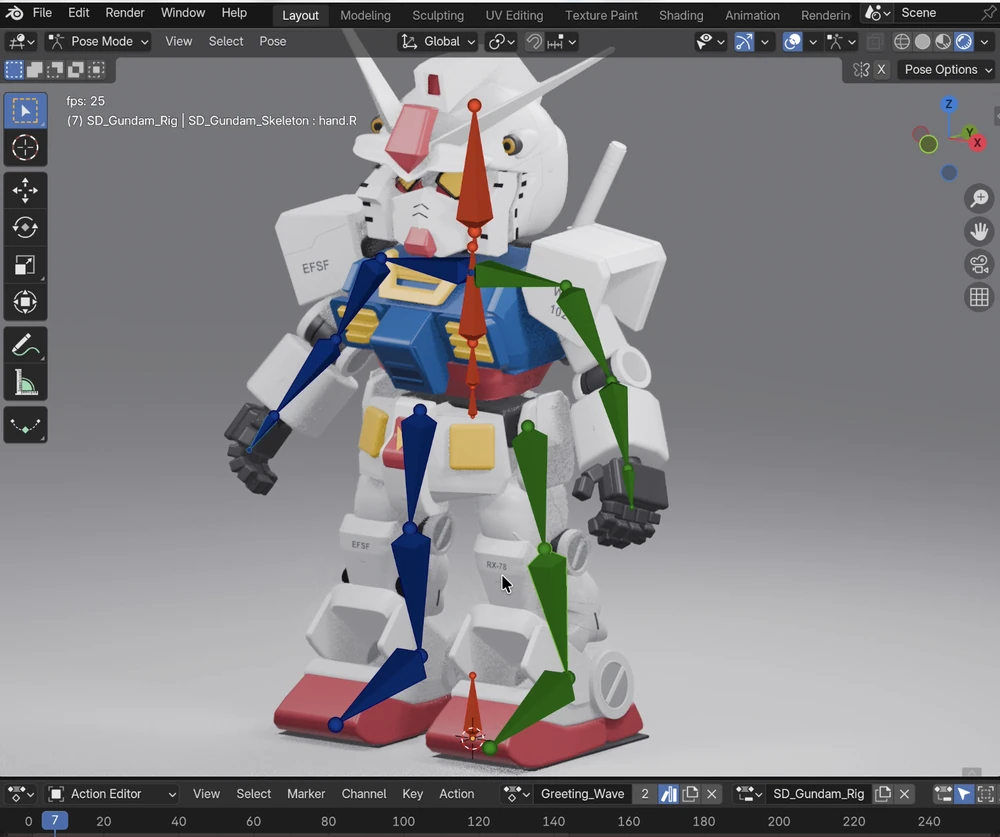Switch to rendered viewport shading

[964, 42]
